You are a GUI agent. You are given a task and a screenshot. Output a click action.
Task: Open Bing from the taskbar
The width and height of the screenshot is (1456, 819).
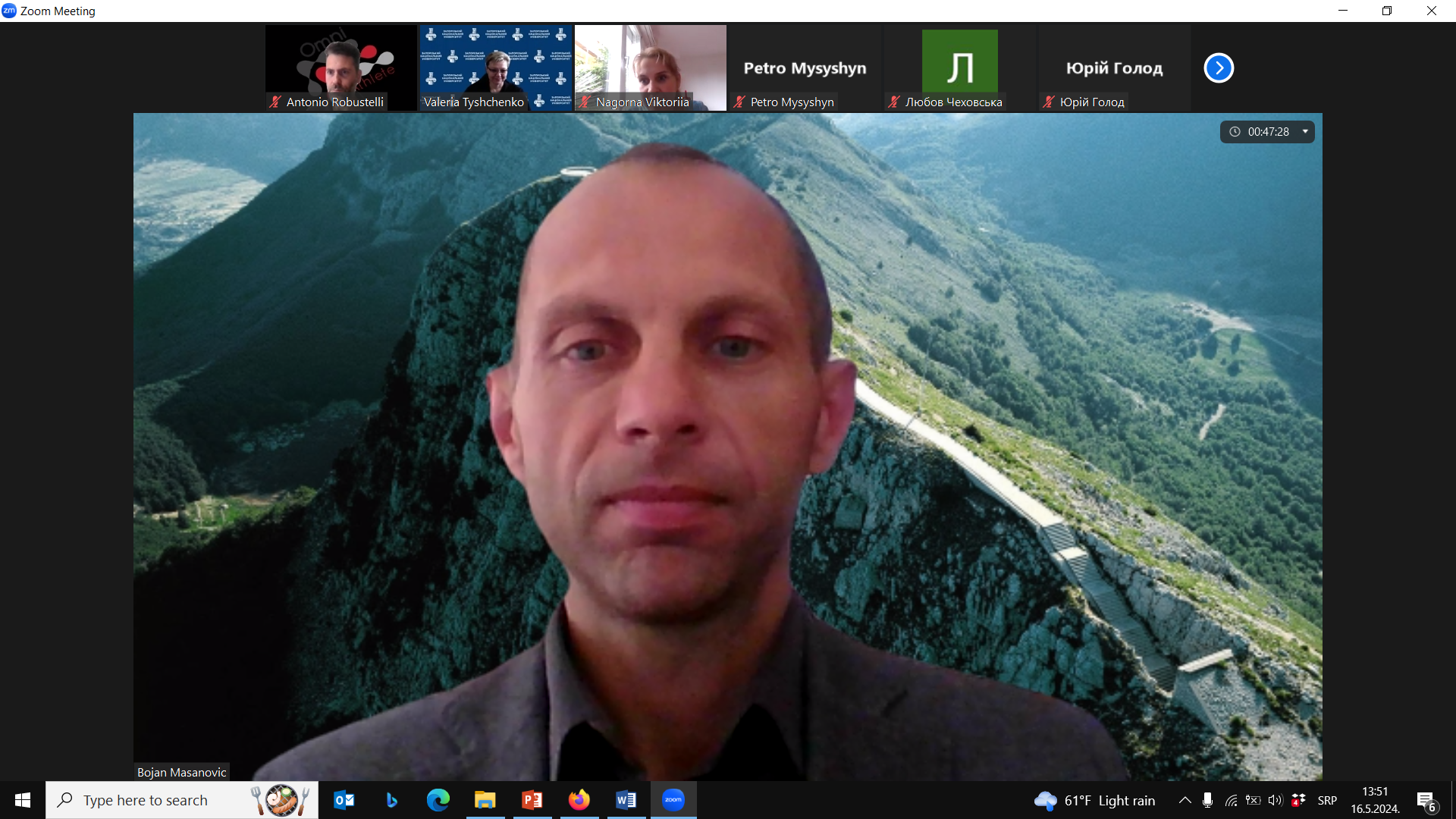[391, 800]
